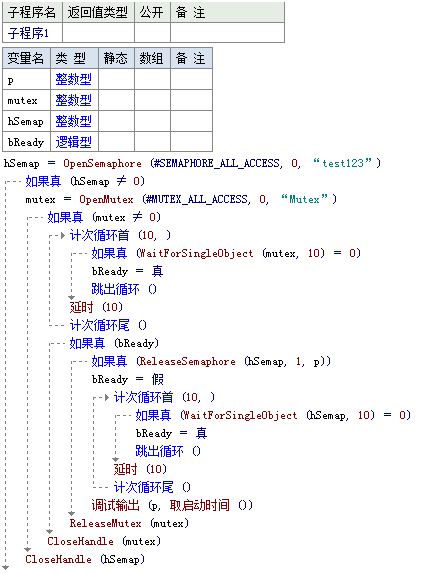This screenshot has height=573, width=422.
Task: Toggle the 数组 cell for variable p
Action: point(152,79)
